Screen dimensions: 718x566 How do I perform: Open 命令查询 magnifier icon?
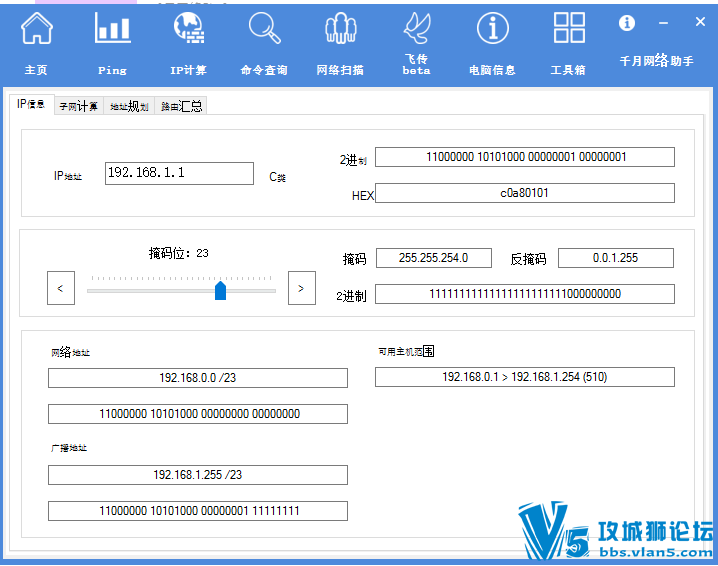264,28
